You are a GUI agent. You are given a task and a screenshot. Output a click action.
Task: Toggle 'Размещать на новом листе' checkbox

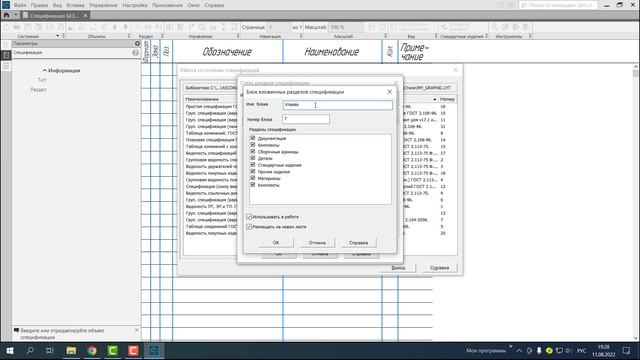pyautogui.click(x=249, y=227)
